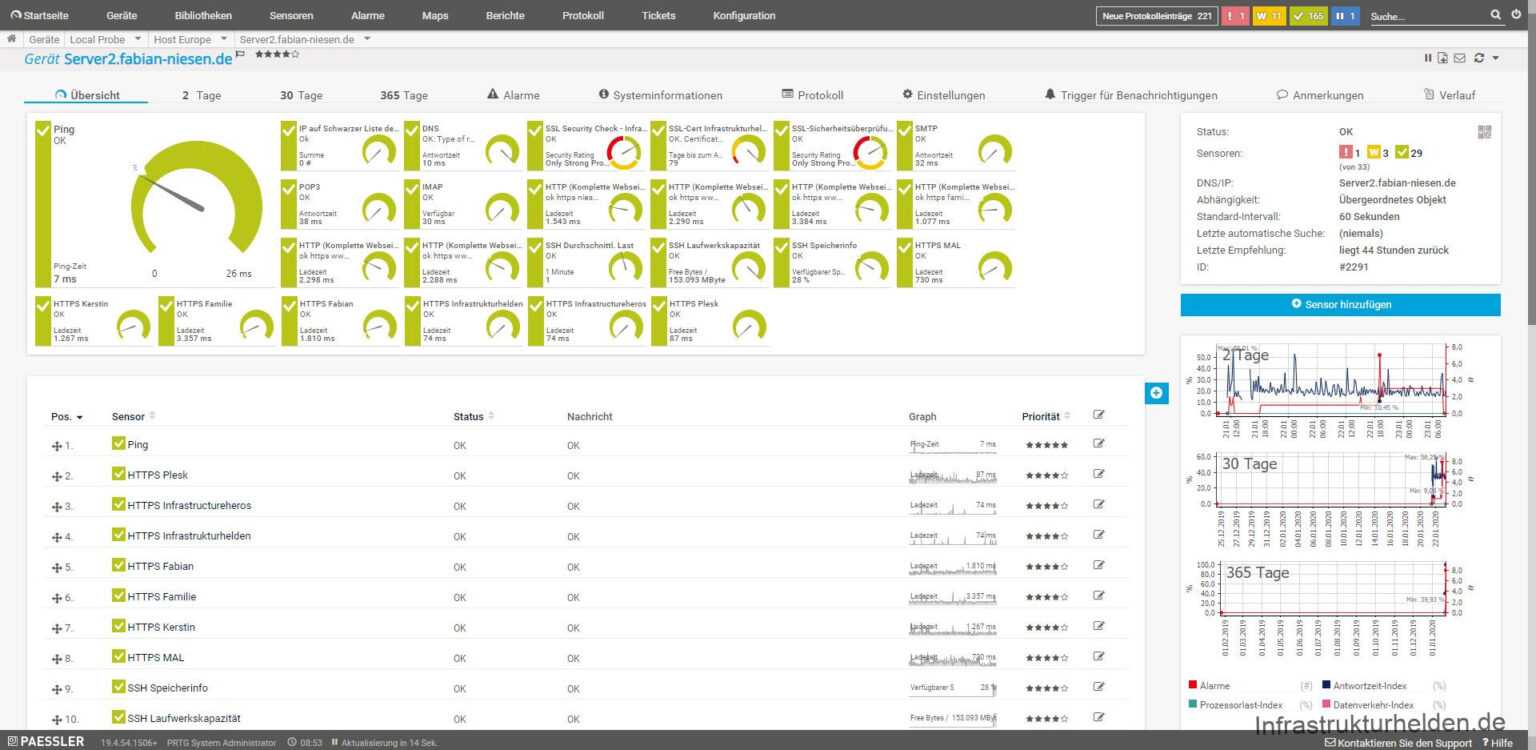Refresh the device page data
Screen dimensions: 1536x750
coord(1478,58)
